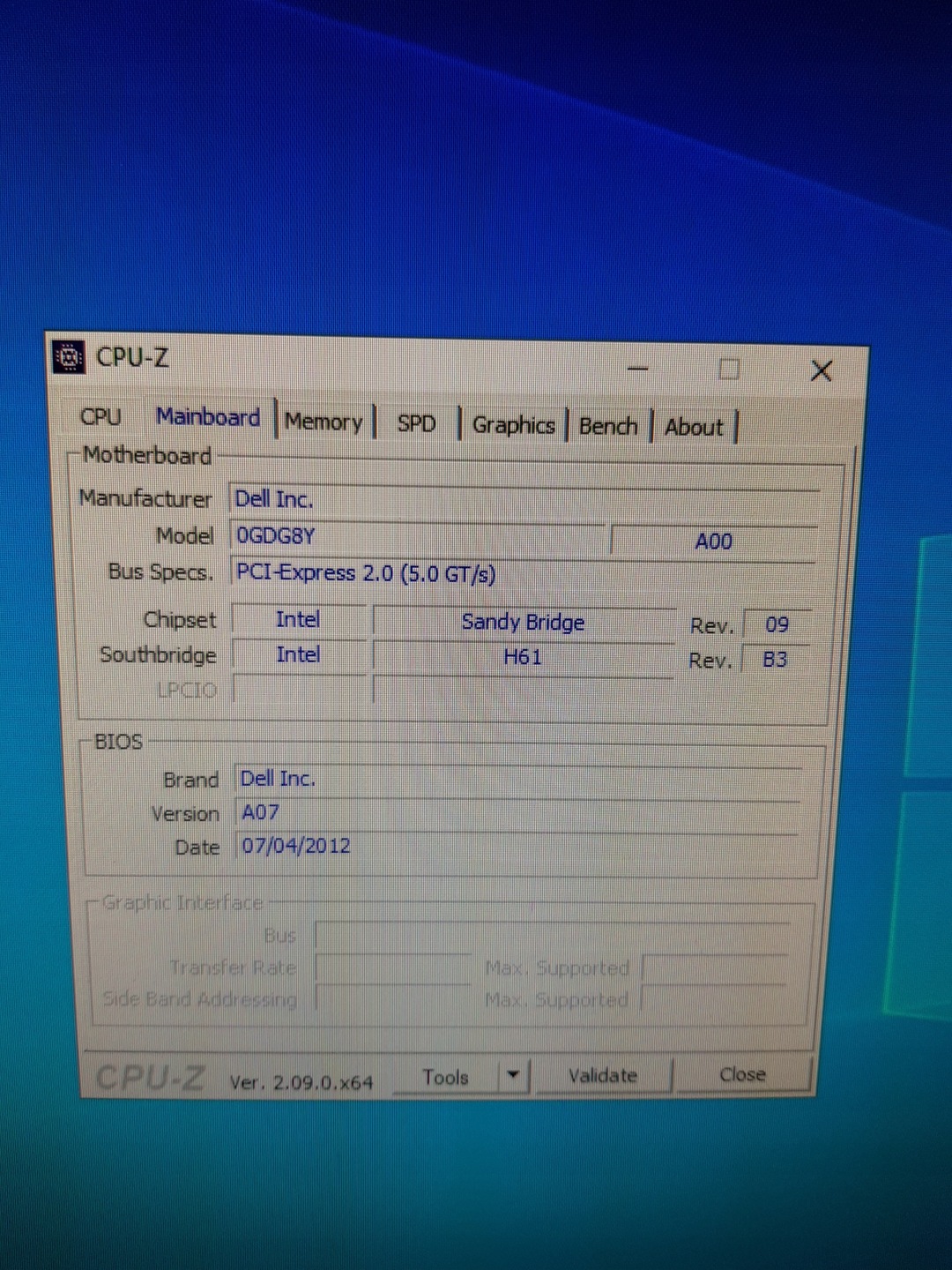The width and height of the screenshot is (952, 1270).
Task: Click the BIOS brand Dell Inc. field
Action: tap(519, 780)
